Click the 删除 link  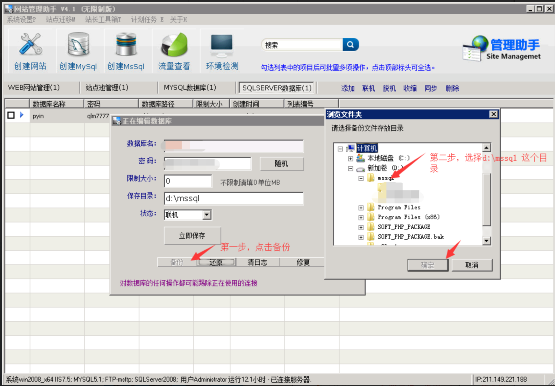452,88
